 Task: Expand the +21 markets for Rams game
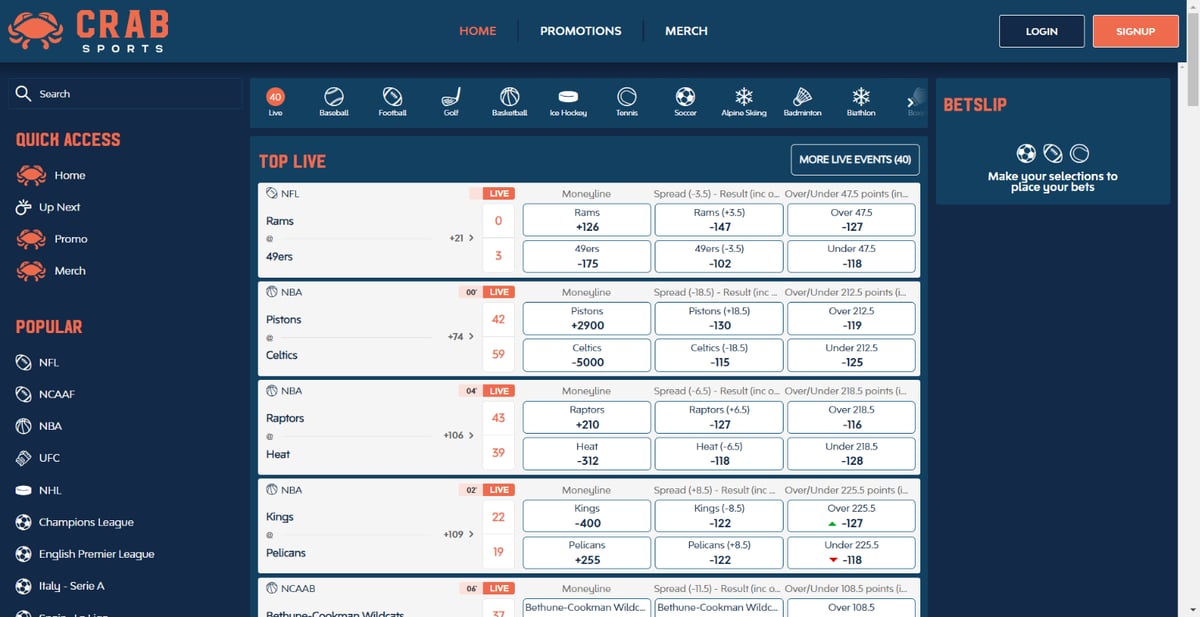461,238
